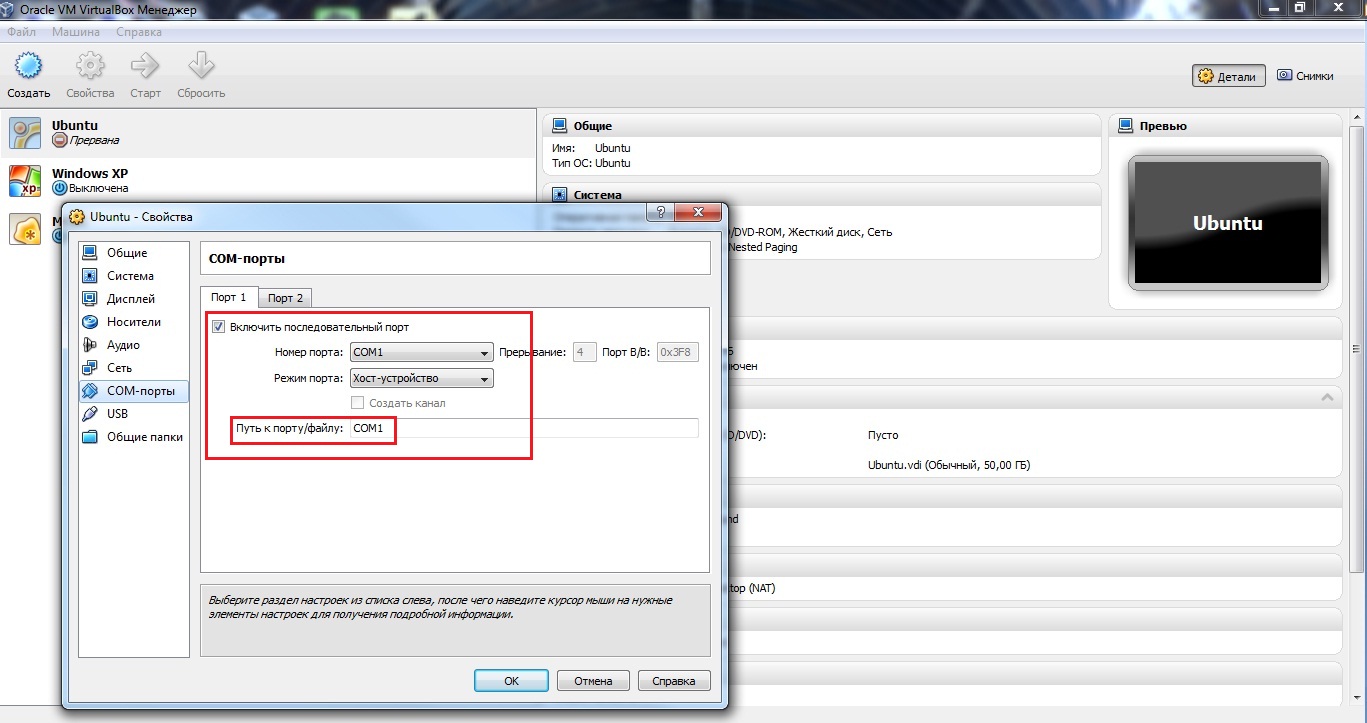Click the Порт В/В 0x3F8 field
This screenshot has height=723, width=1367.
click(678, 352)
